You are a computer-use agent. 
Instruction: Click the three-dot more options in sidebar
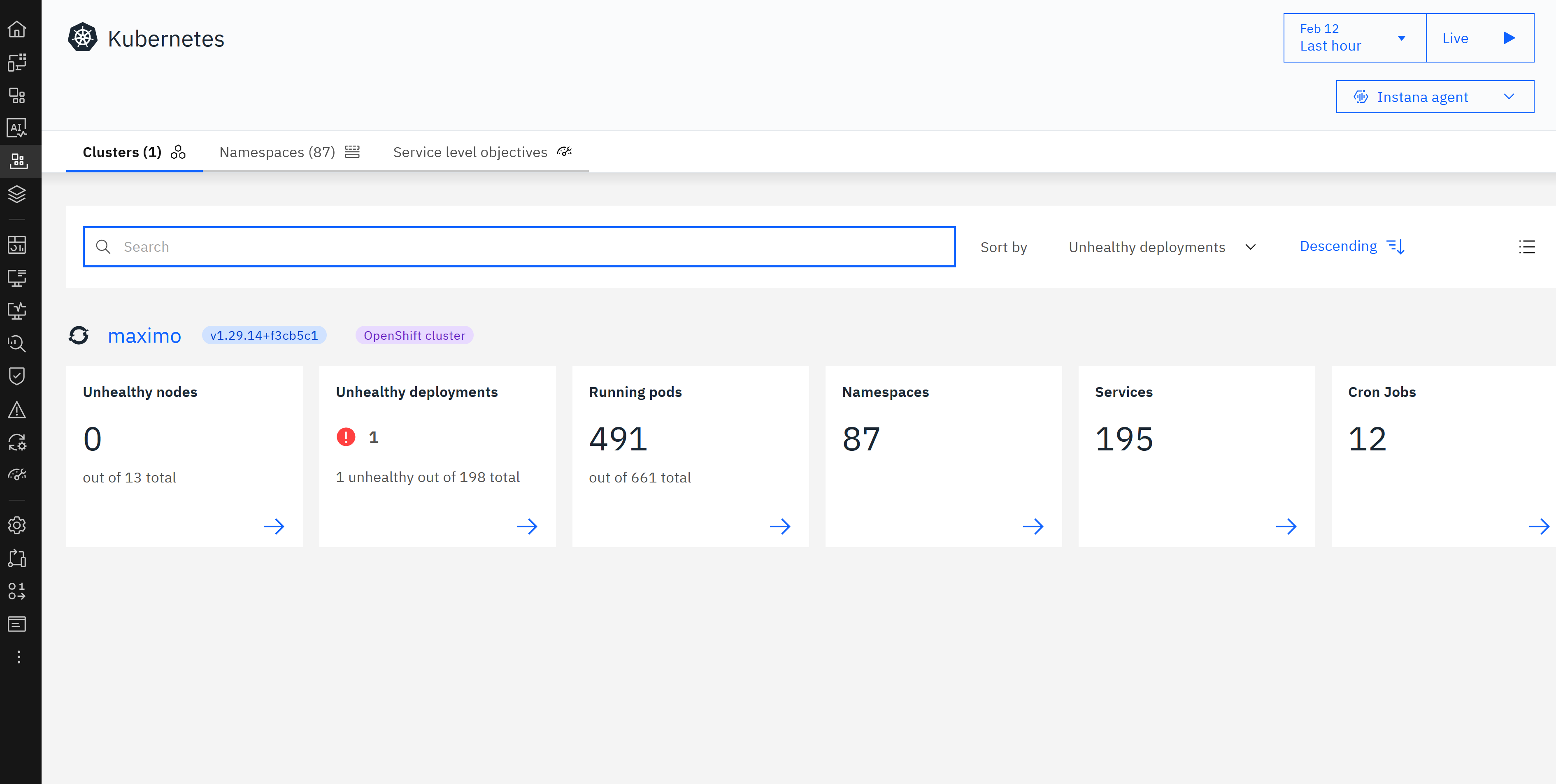click(x=19, y=656)
